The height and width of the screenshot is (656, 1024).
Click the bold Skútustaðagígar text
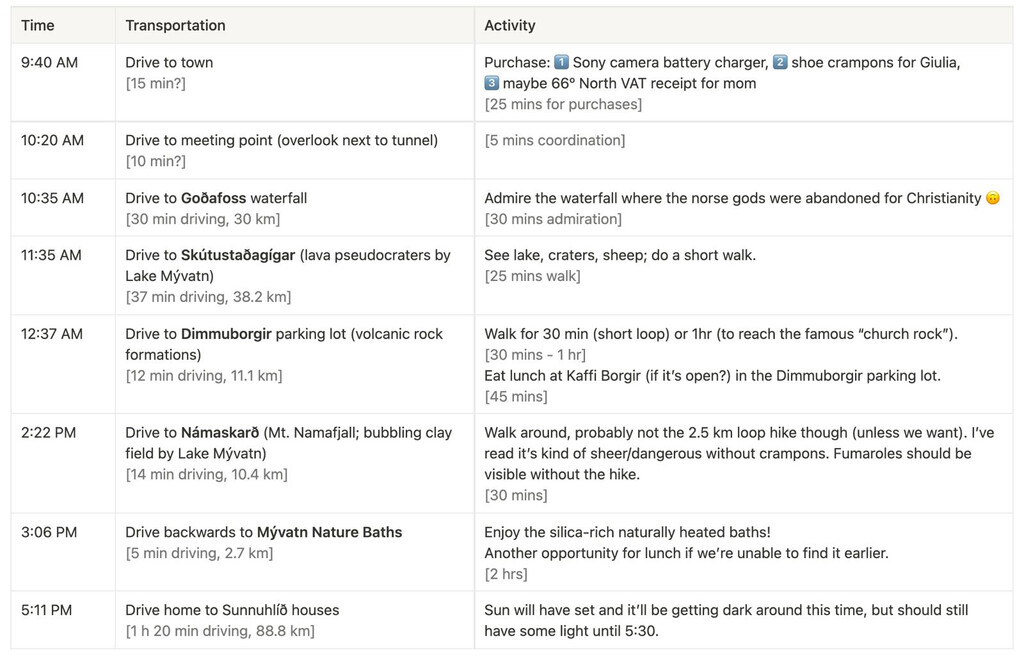237,256
